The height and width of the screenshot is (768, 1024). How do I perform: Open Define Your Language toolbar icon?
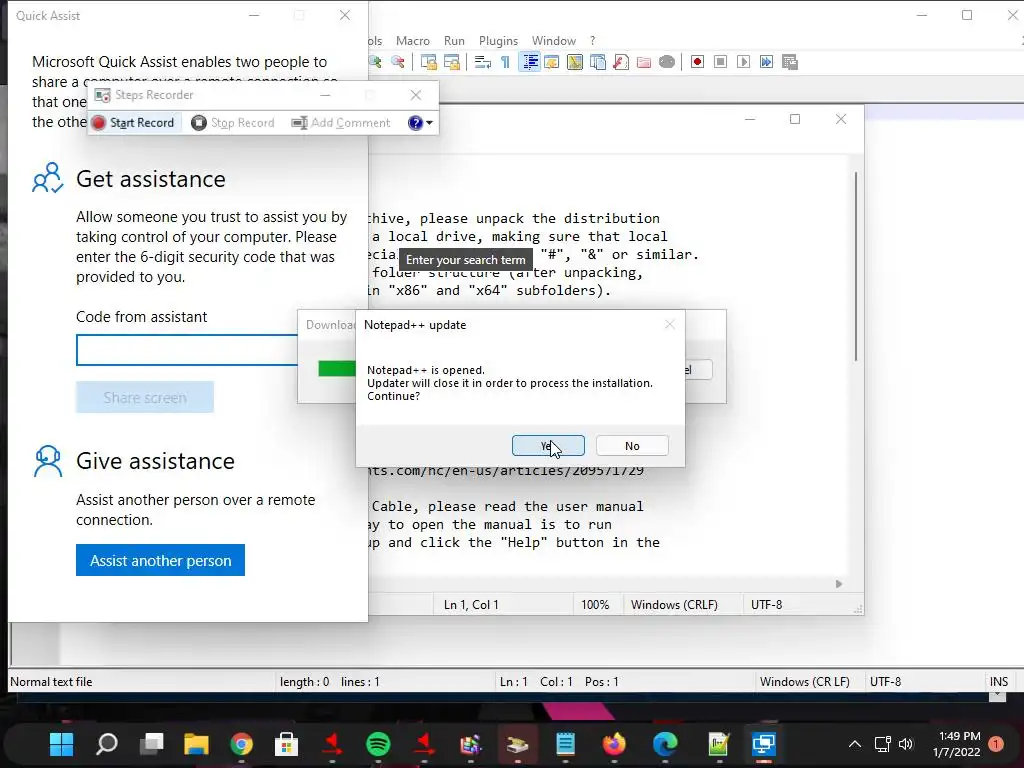[552, 62]
